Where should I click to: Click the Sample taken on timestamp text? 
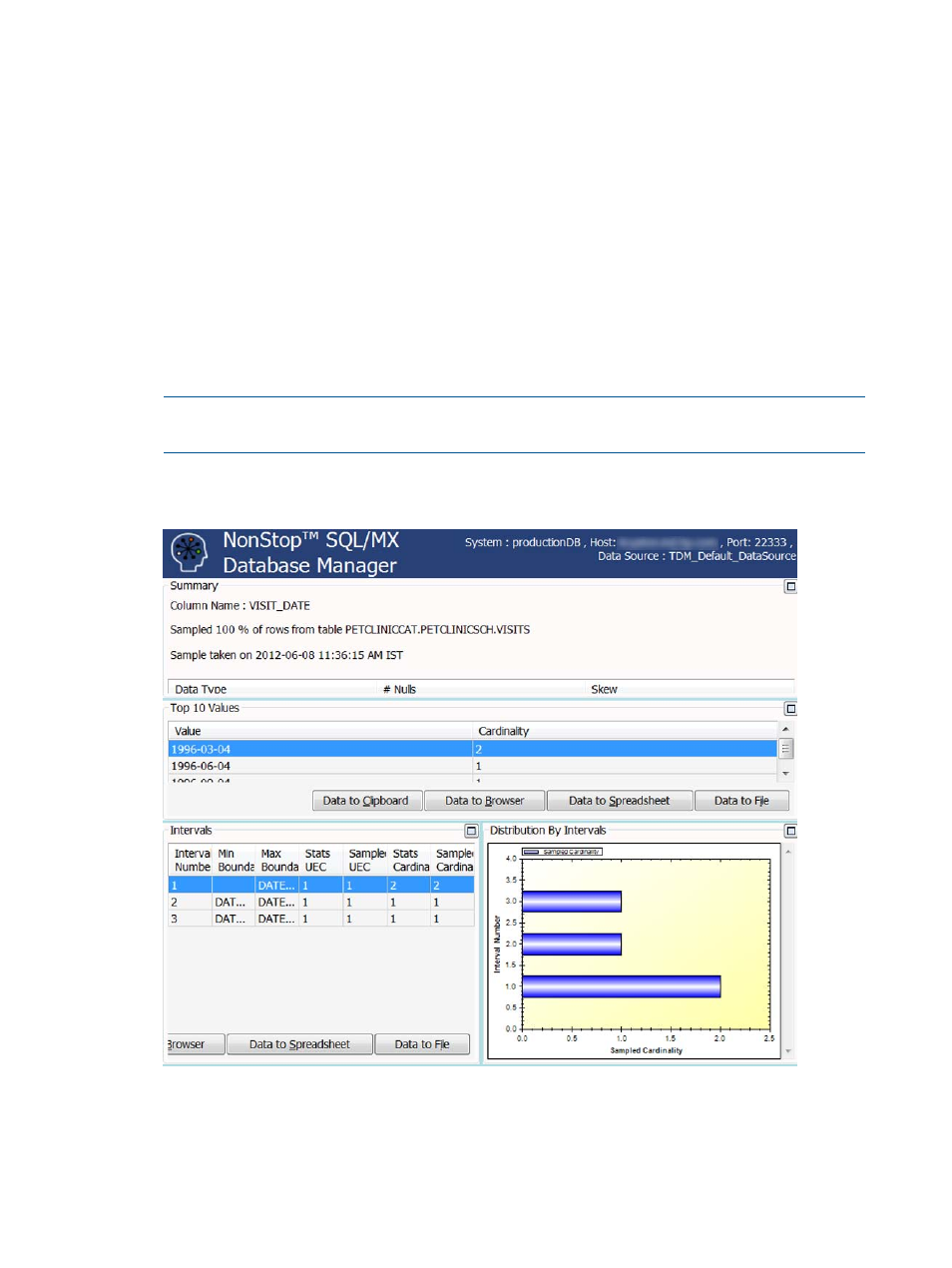(286, 655)
